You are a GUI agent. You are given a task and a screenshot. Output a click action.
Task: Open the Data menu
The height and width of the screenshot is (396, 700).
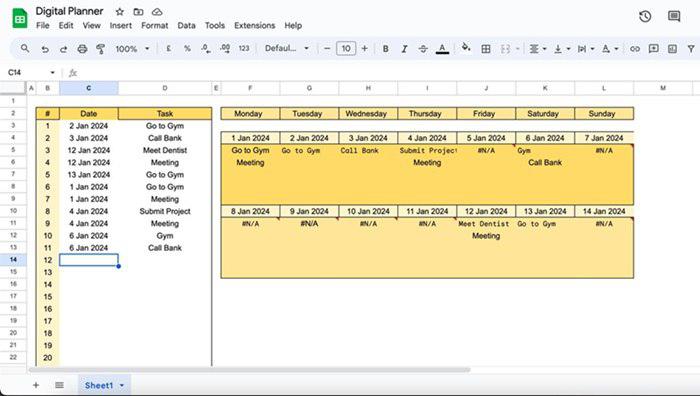(186, 25)
